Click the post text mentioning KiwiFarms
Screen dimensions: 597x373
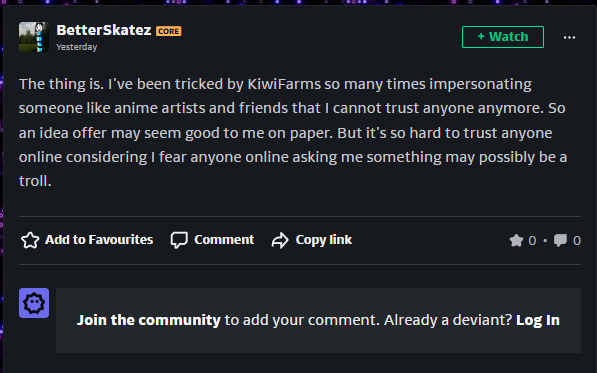[x=293, y=132]
